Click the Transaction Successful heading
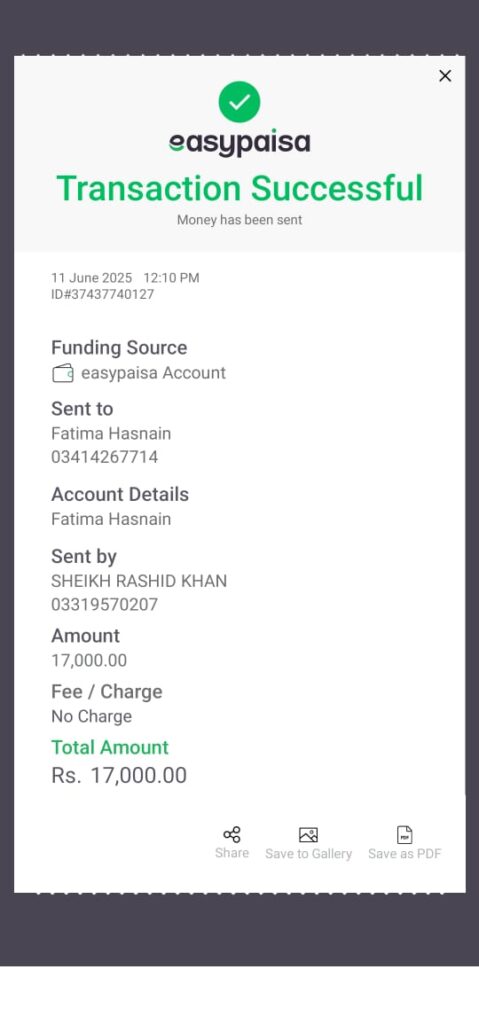479x1024 pixels. coord(240,188)
